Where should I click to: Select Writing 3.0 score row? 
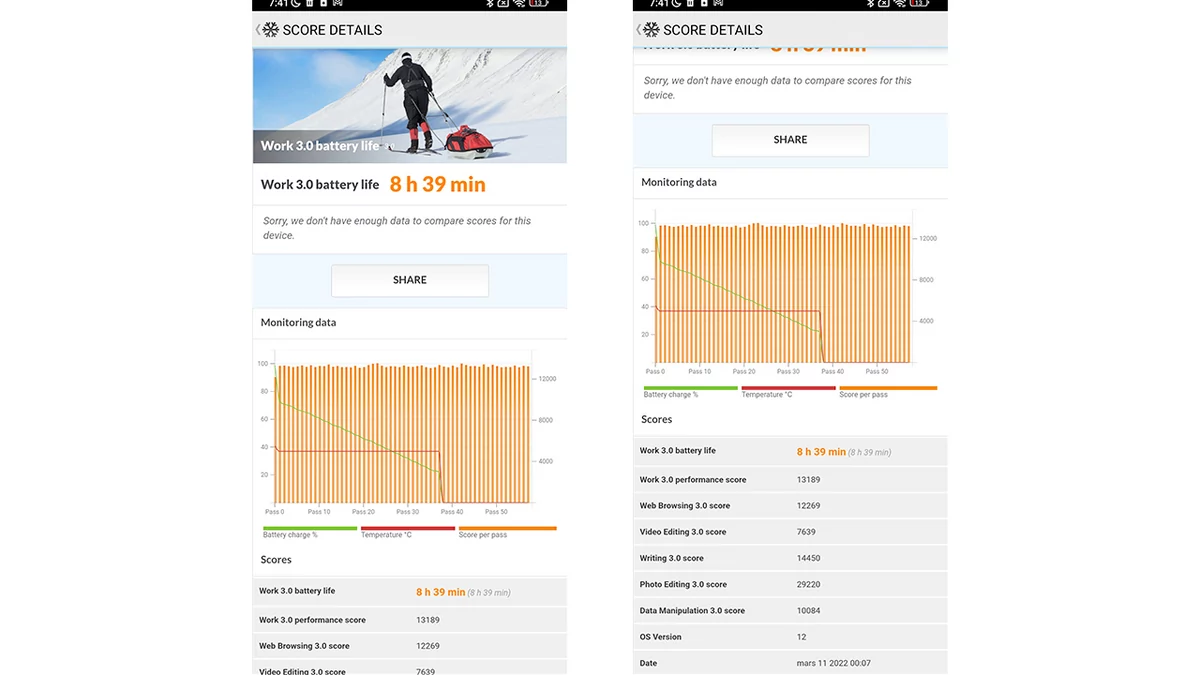pos(790,558)
